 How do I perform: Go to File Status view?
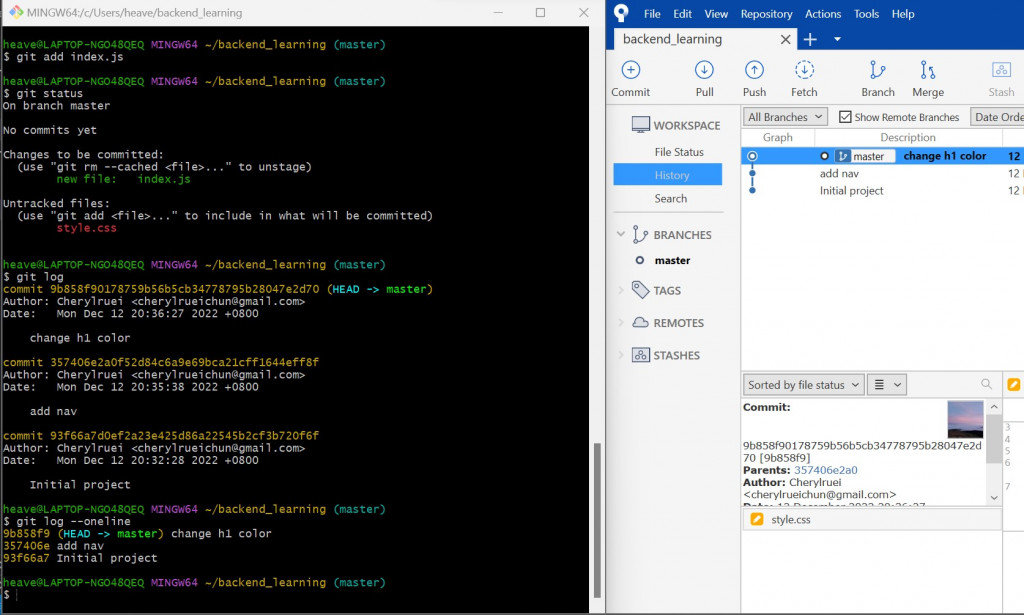coord(679,151)
